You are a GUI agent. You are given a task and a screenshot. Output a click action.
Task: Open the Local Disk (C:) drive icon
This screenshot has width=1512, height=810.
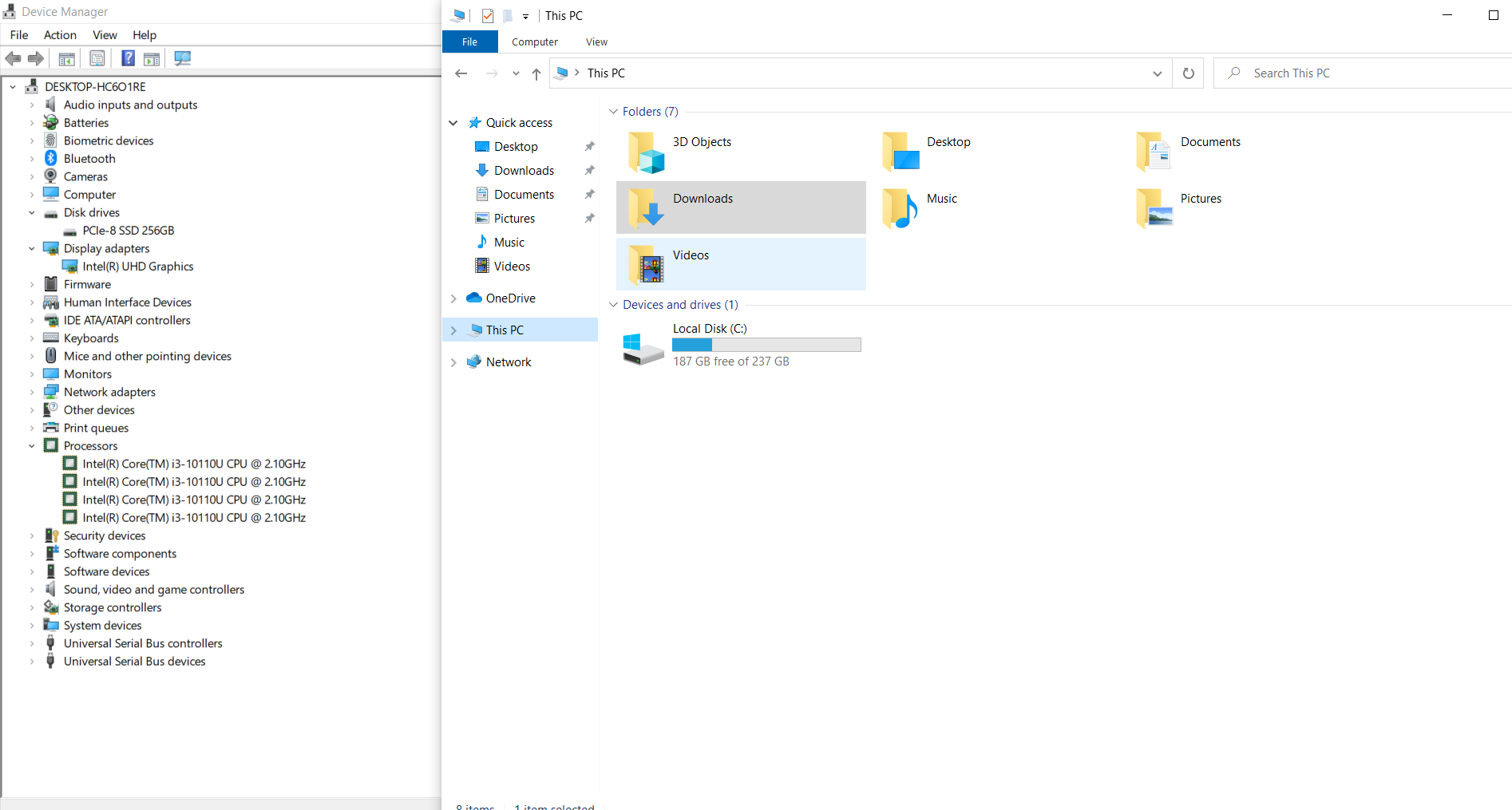click(643, 348)
